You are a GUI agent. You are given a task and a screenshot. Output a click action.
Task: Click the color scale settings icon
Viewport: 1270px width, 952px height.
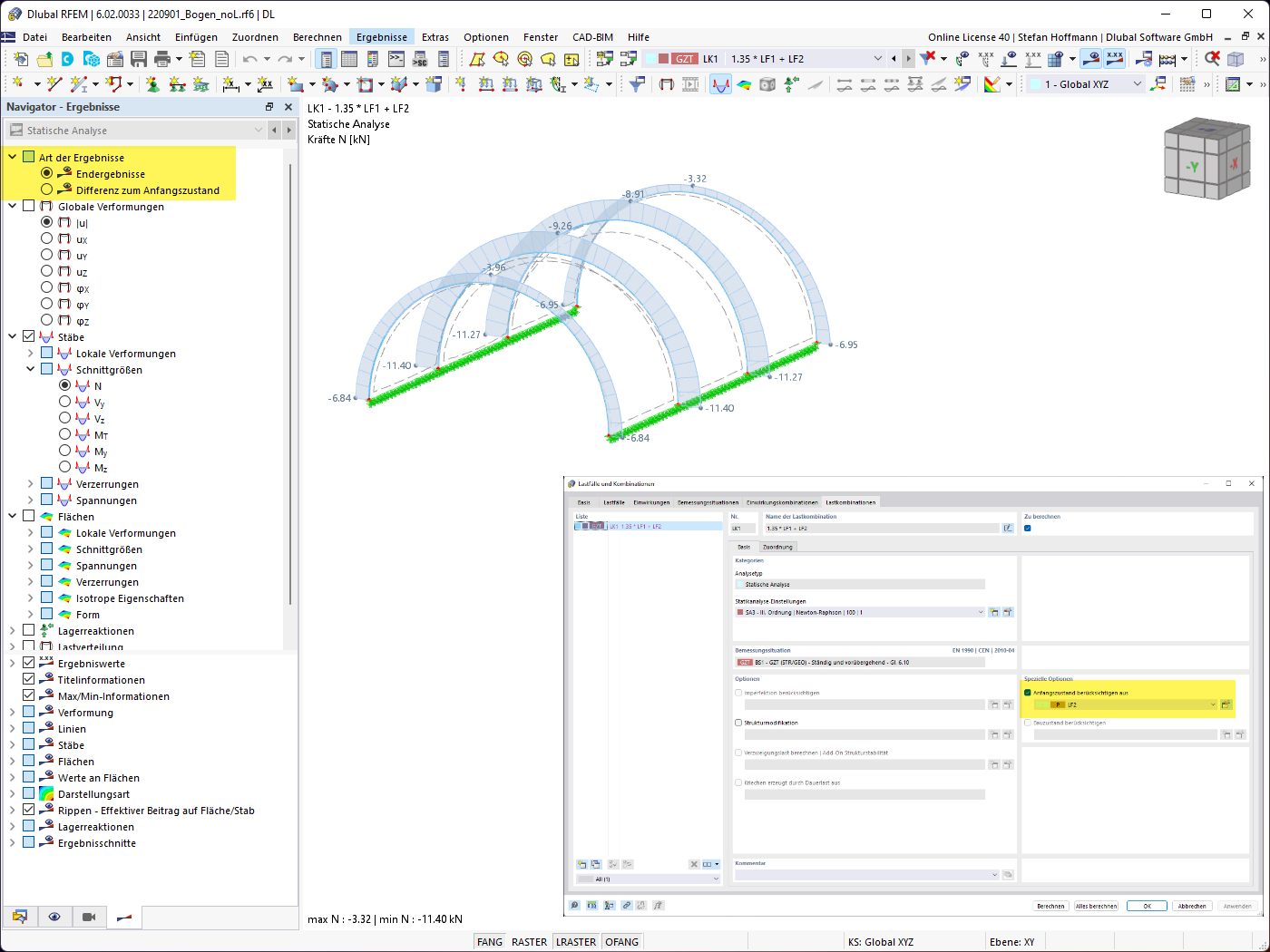pos(992,84)
